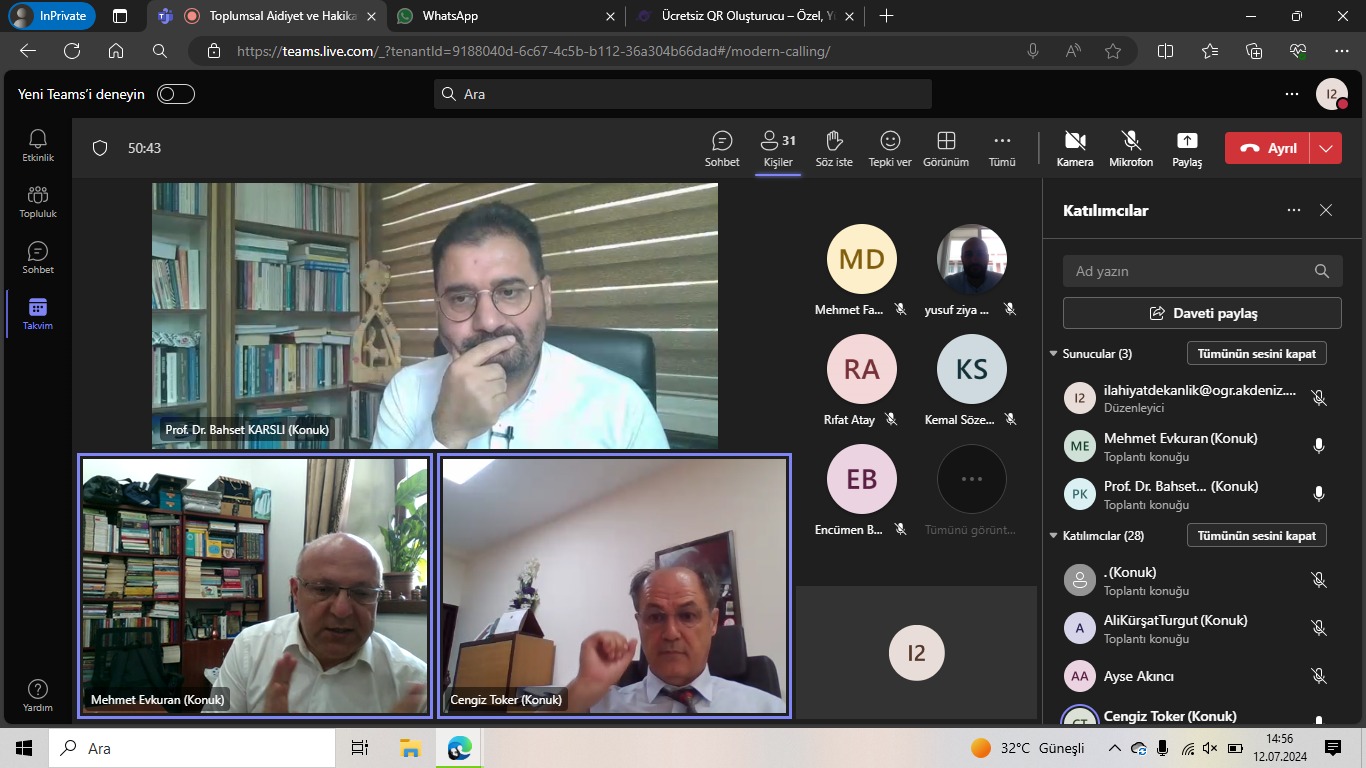
Task: Open Topluluk in the left sidebar
Action: pos(38,201)
